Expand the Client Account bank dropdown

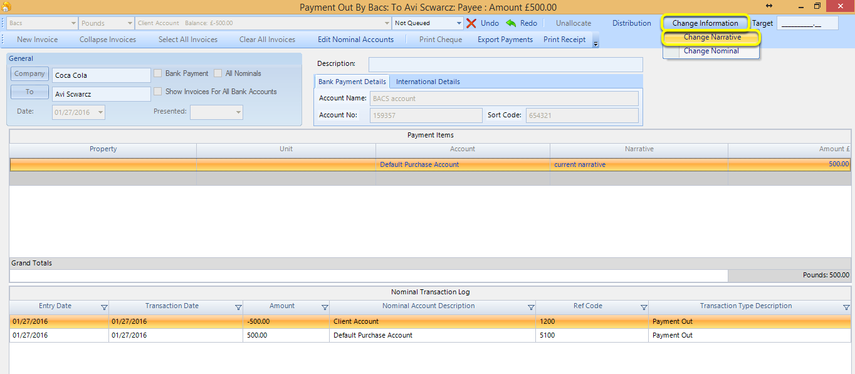coord(387,23)
